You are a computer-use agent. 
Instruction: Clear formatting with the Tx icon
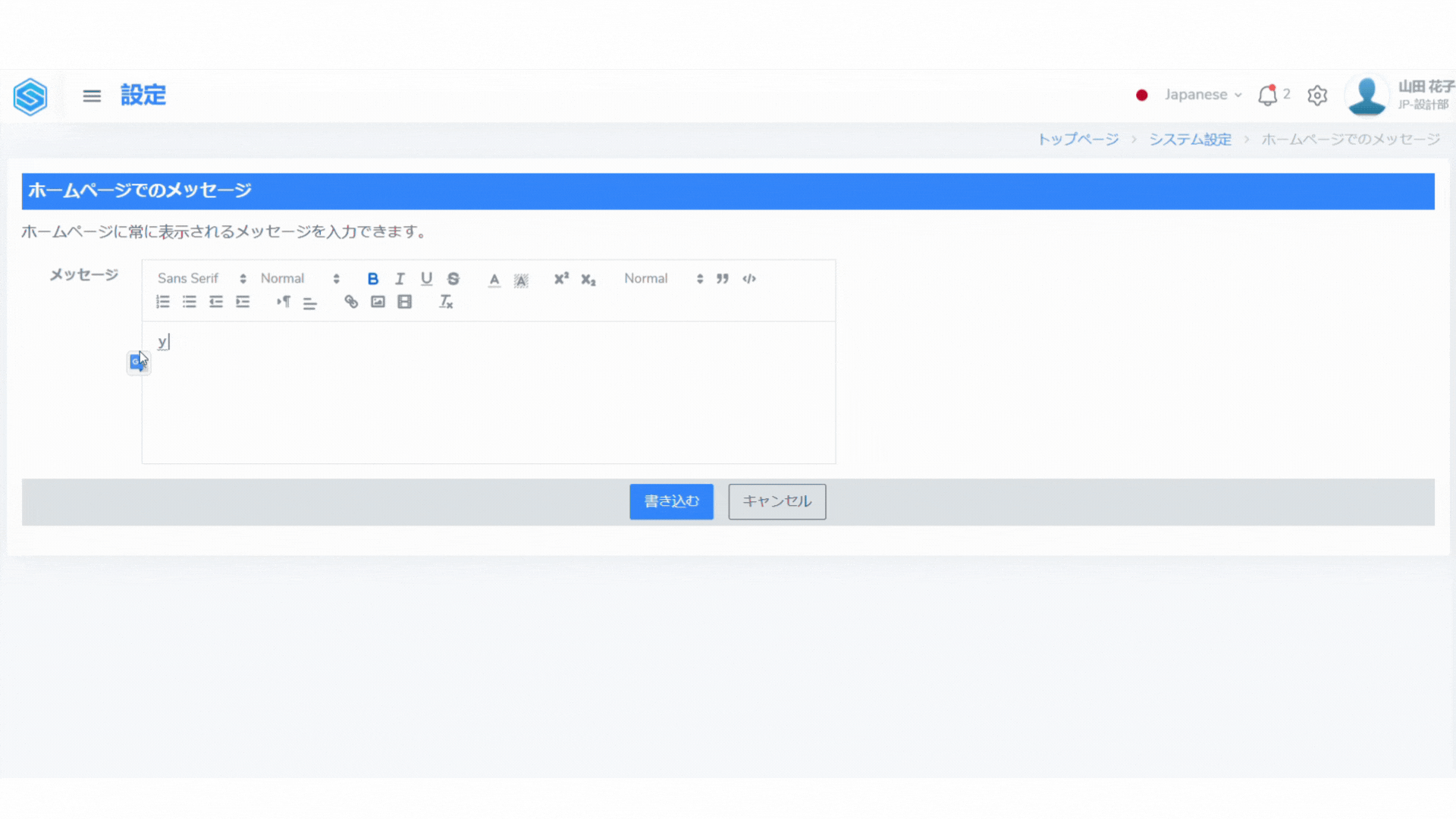(x=446, y=302)
